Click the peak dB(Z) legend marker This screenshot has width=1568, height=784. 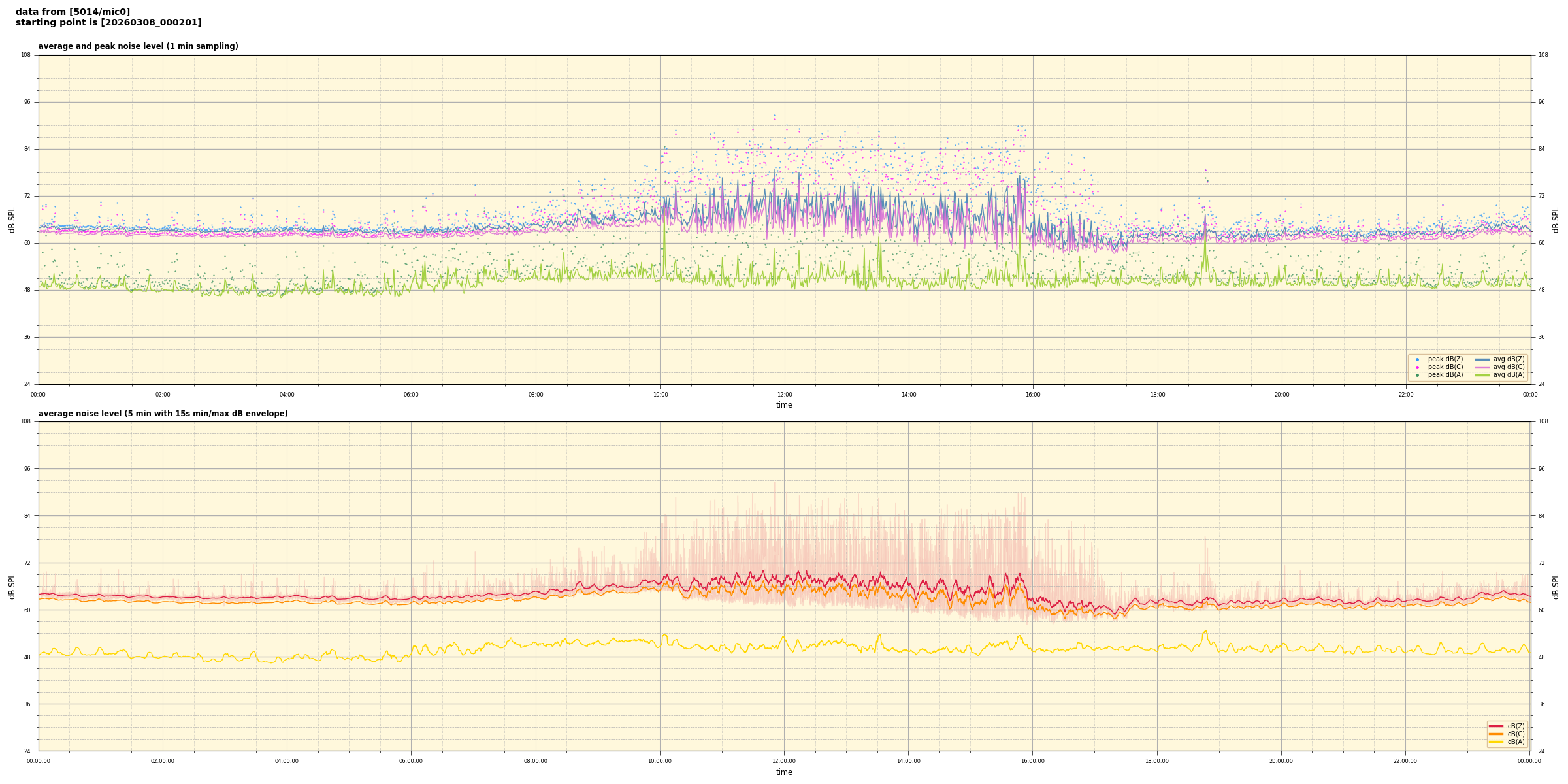point(1417,359)
